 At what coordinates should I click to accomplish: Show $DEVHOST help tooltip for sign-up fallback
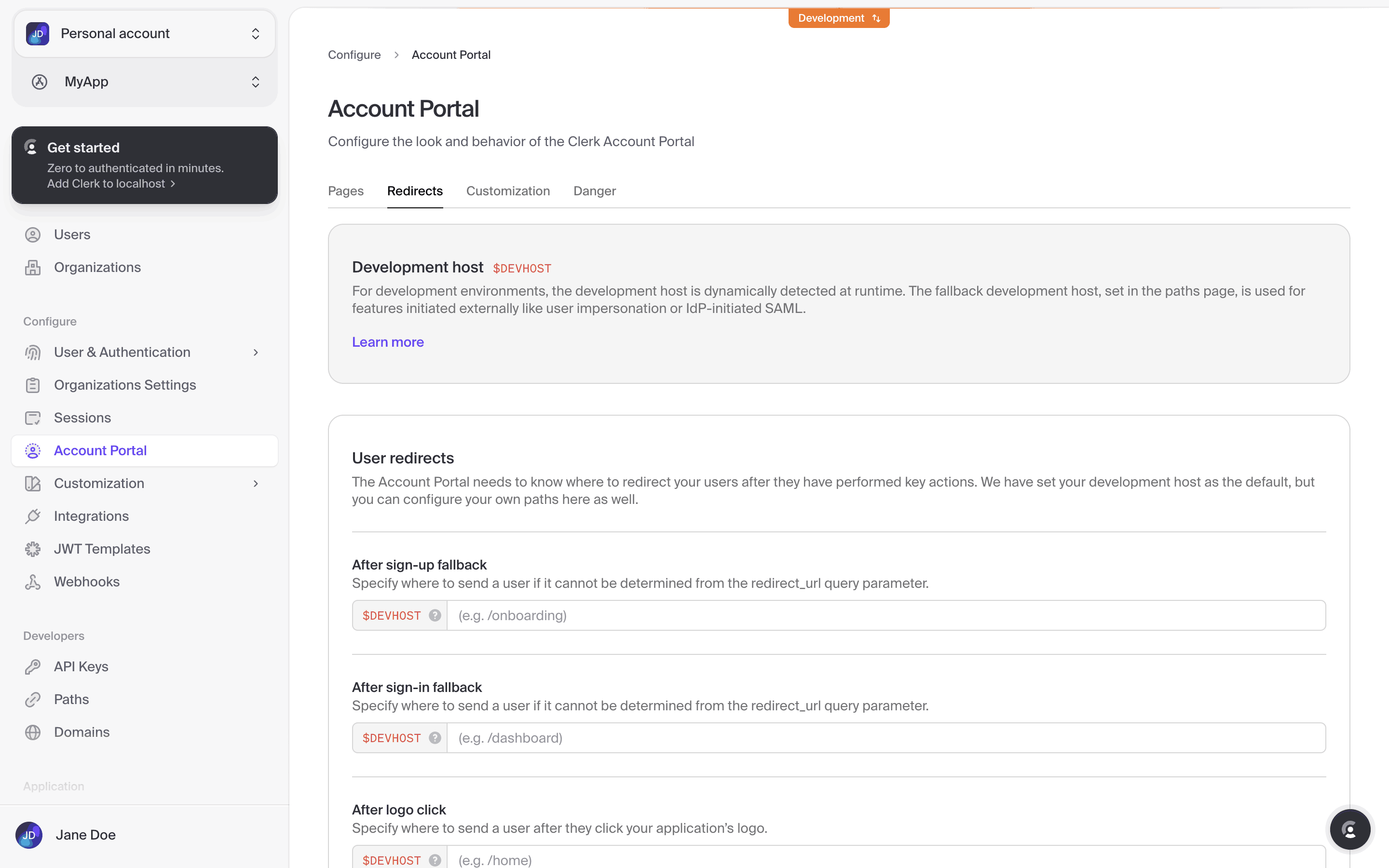click(435, 615)
